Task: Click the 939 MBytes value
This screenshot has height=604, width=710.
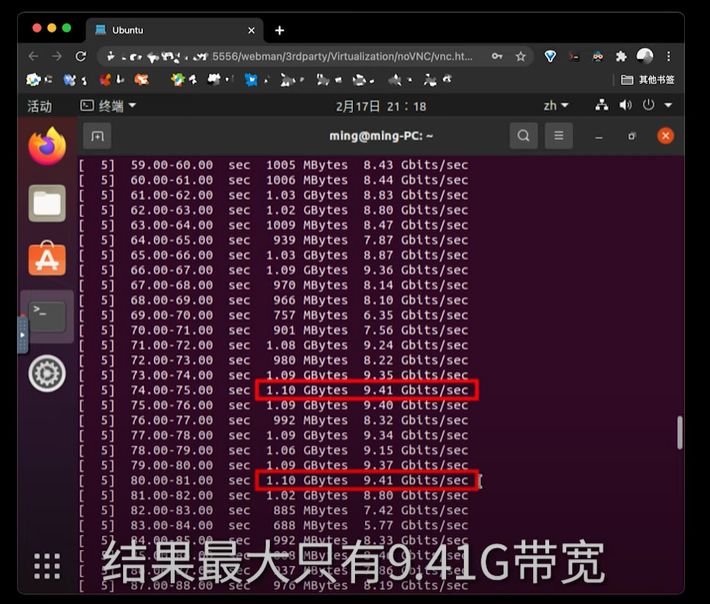Action: [311, 240]
